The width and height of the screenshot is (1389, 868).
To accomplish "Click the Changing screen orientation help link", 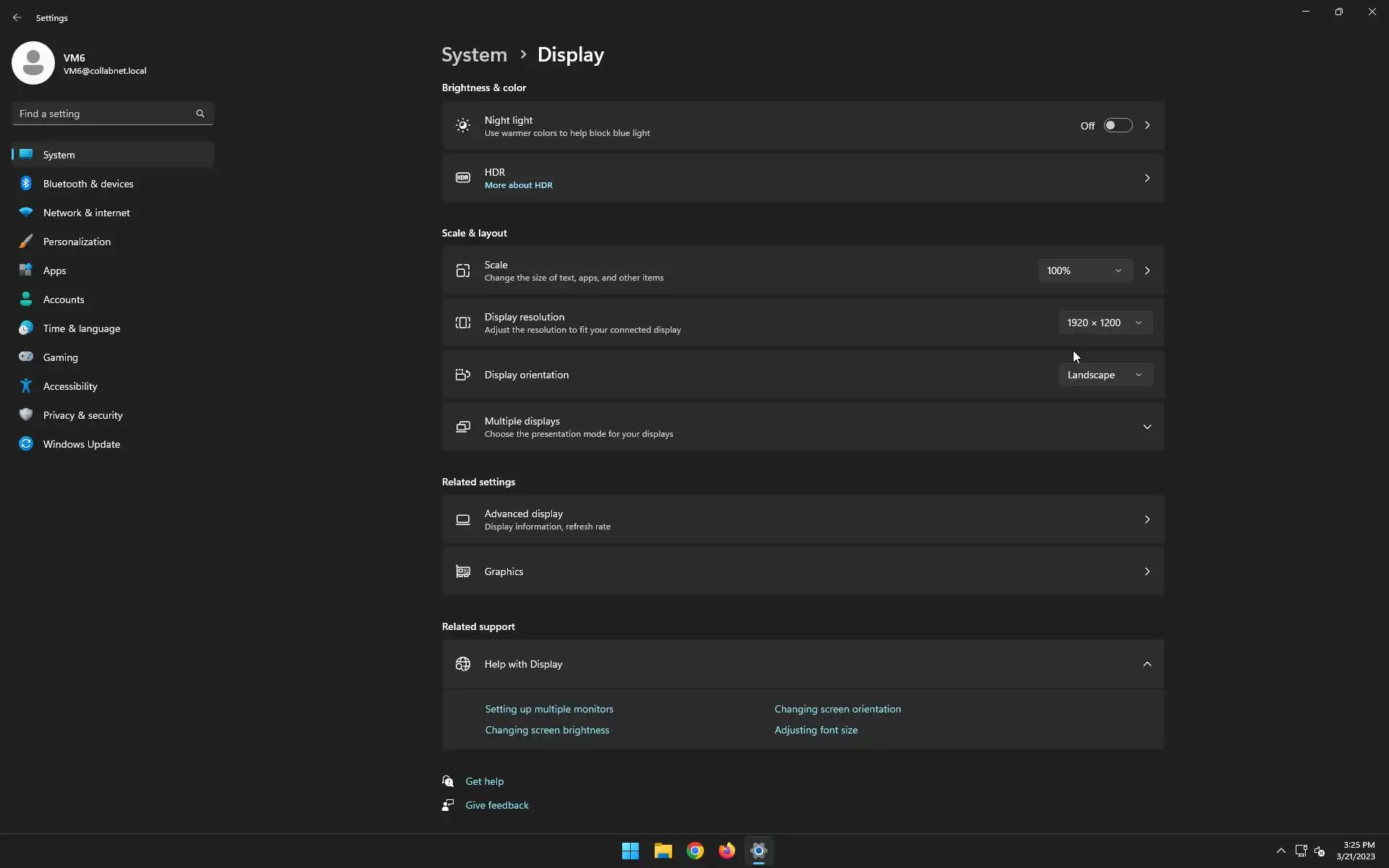I will click(837, 709).
